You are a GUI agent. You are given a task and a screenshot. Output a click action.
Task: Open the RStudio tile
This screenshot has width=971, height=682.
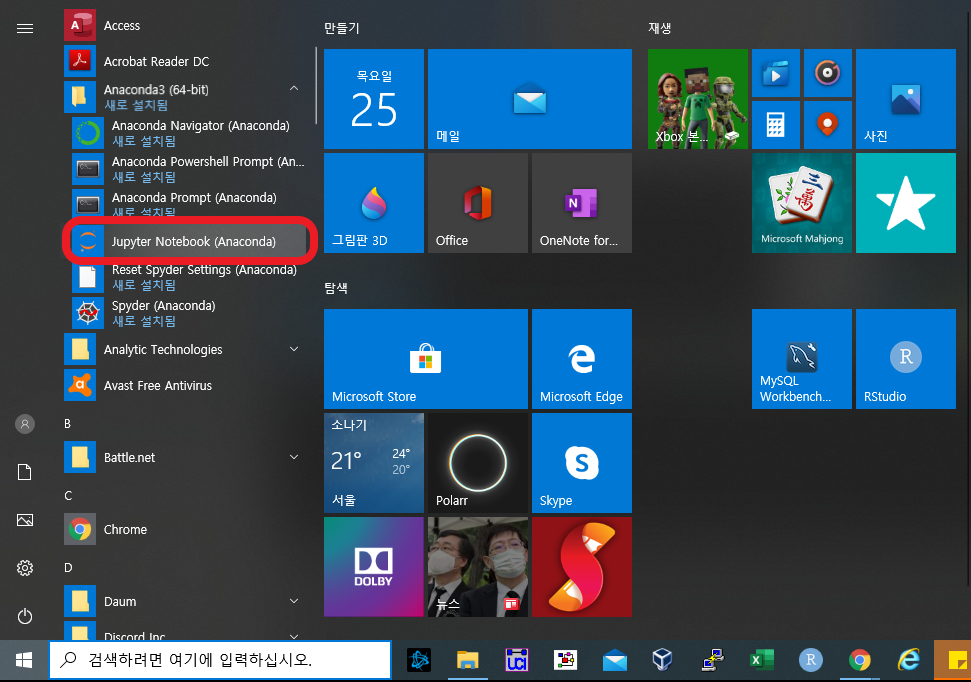(906, 359)
